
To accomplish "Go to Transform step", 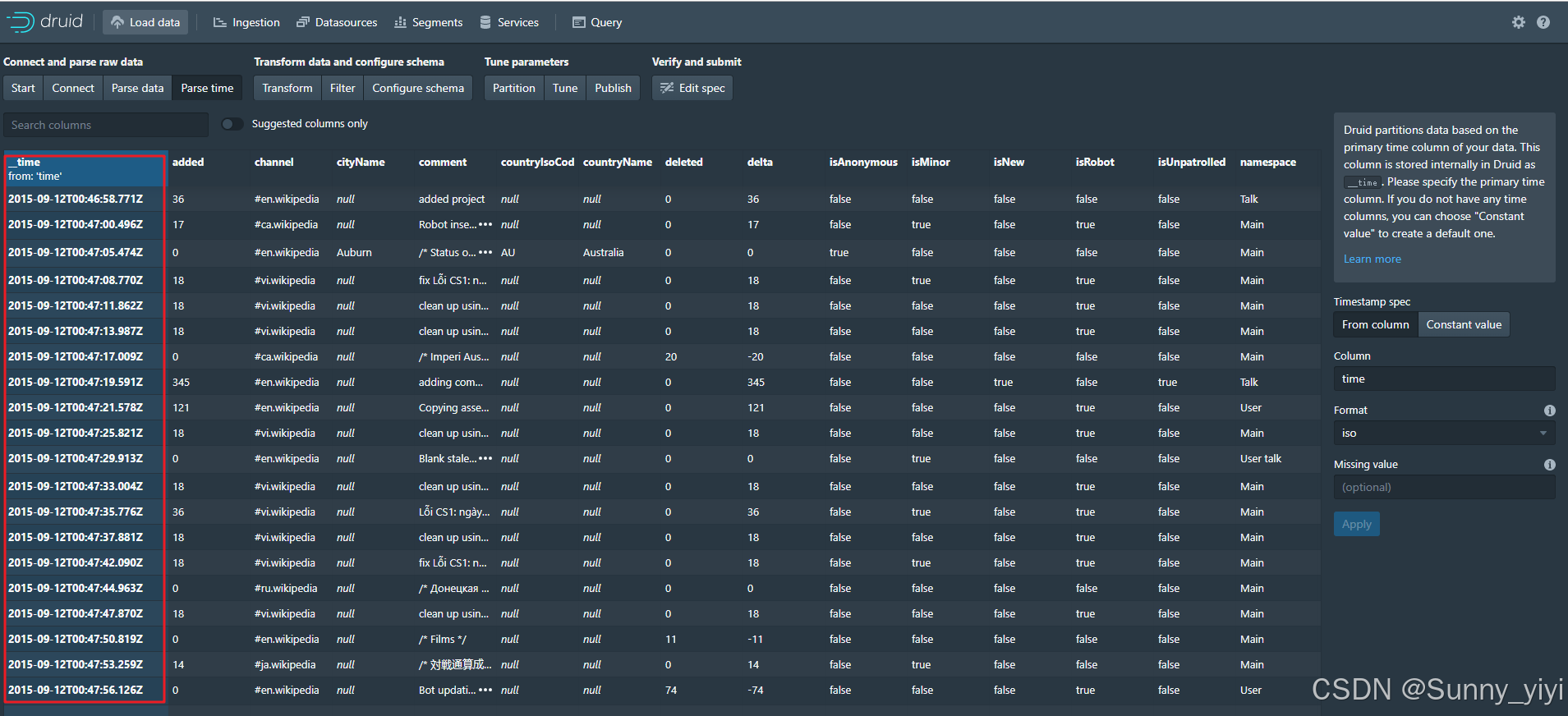I will click(x=287, y=88).
